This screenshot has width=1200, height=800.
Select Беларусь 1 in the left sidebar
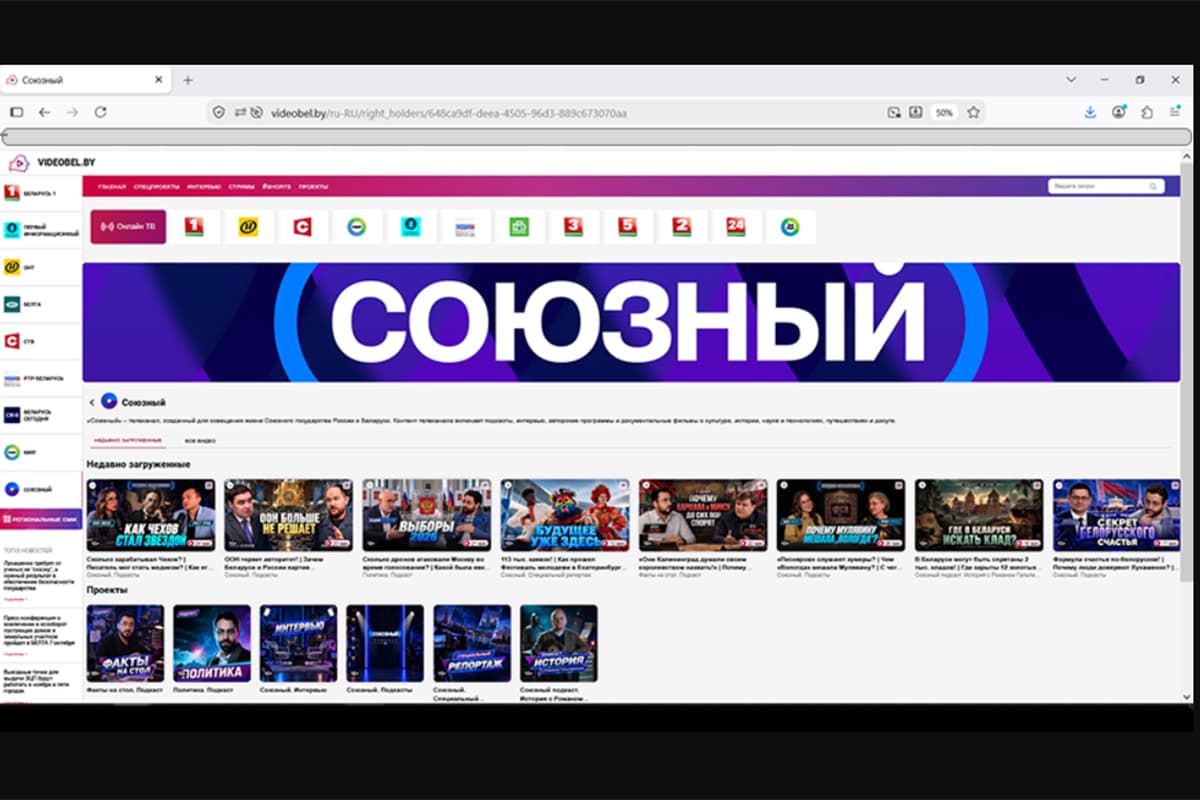[41, 193]
